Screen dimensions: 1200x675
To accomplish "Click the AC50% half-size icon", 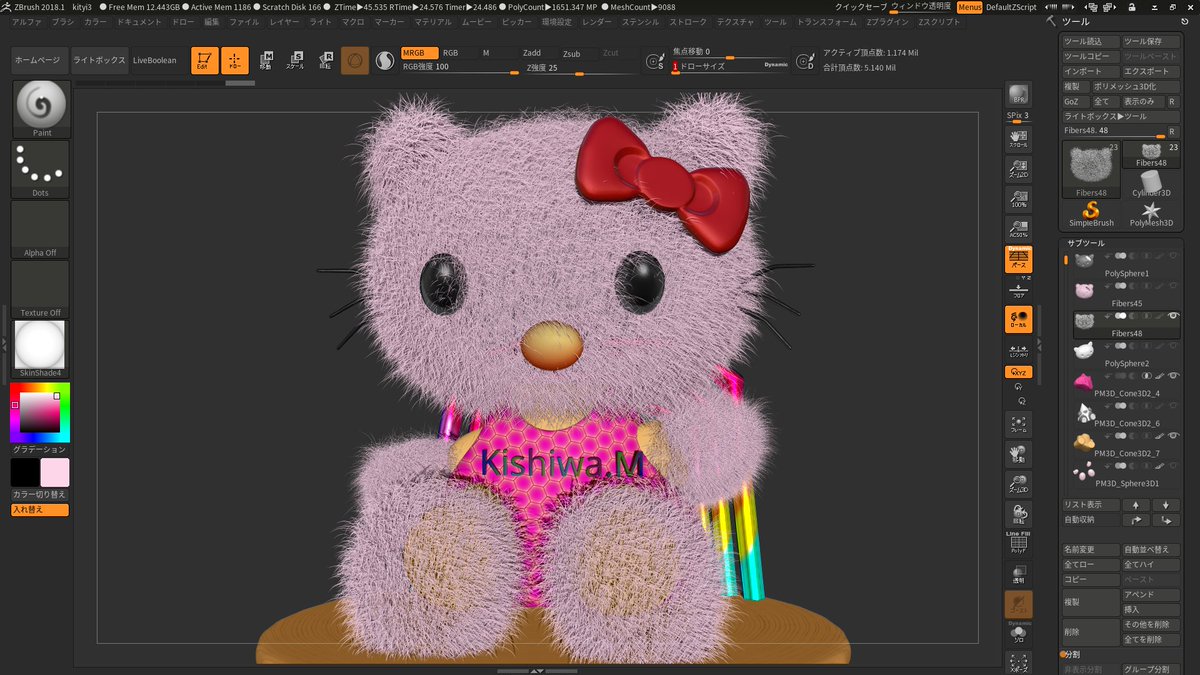I will tap(1018, 228).
